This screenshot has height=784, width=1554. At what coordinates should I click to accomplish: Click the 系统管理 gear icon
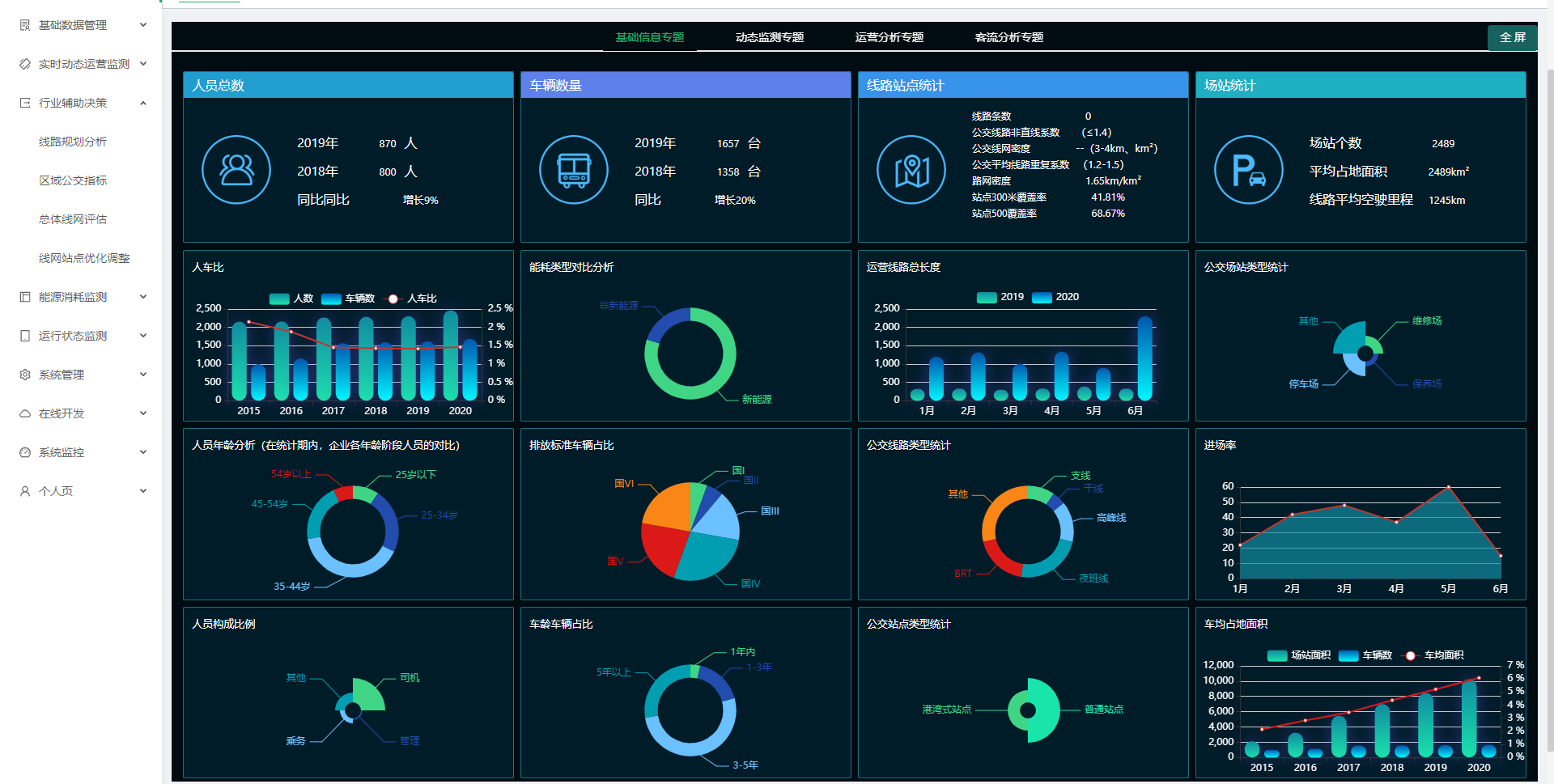25,375
